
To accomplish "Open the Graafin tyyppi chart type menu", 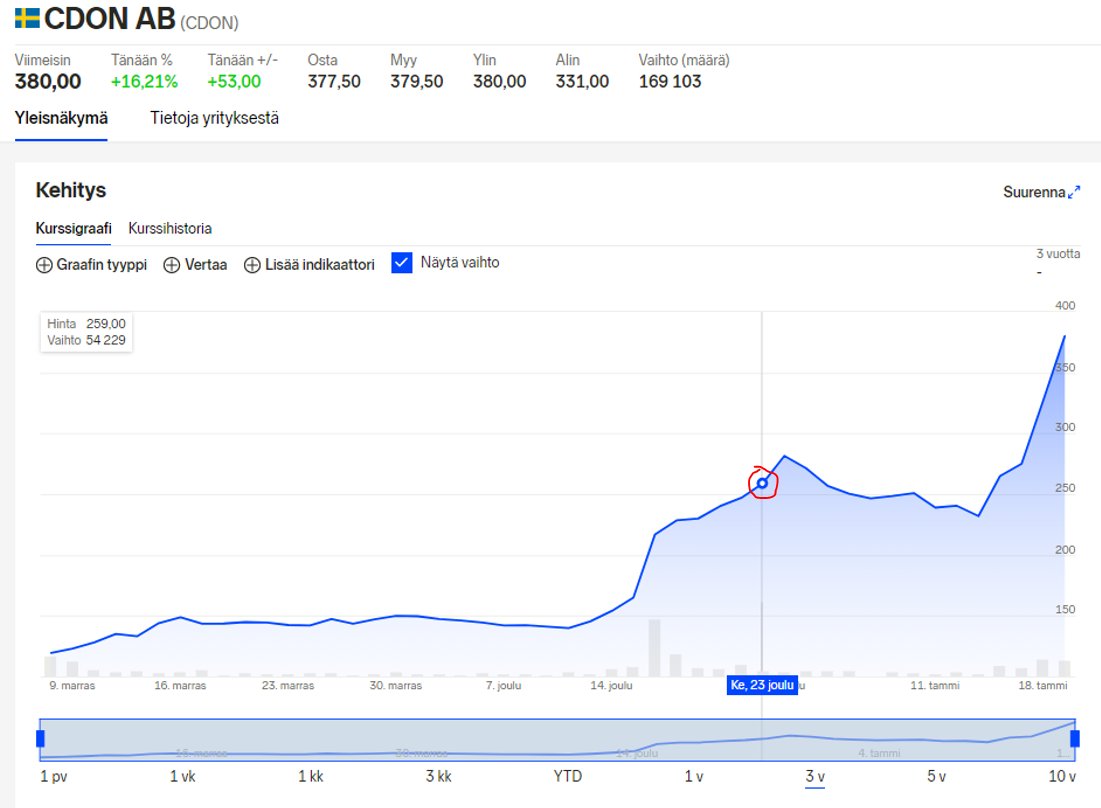I will [x=91, y=265].
